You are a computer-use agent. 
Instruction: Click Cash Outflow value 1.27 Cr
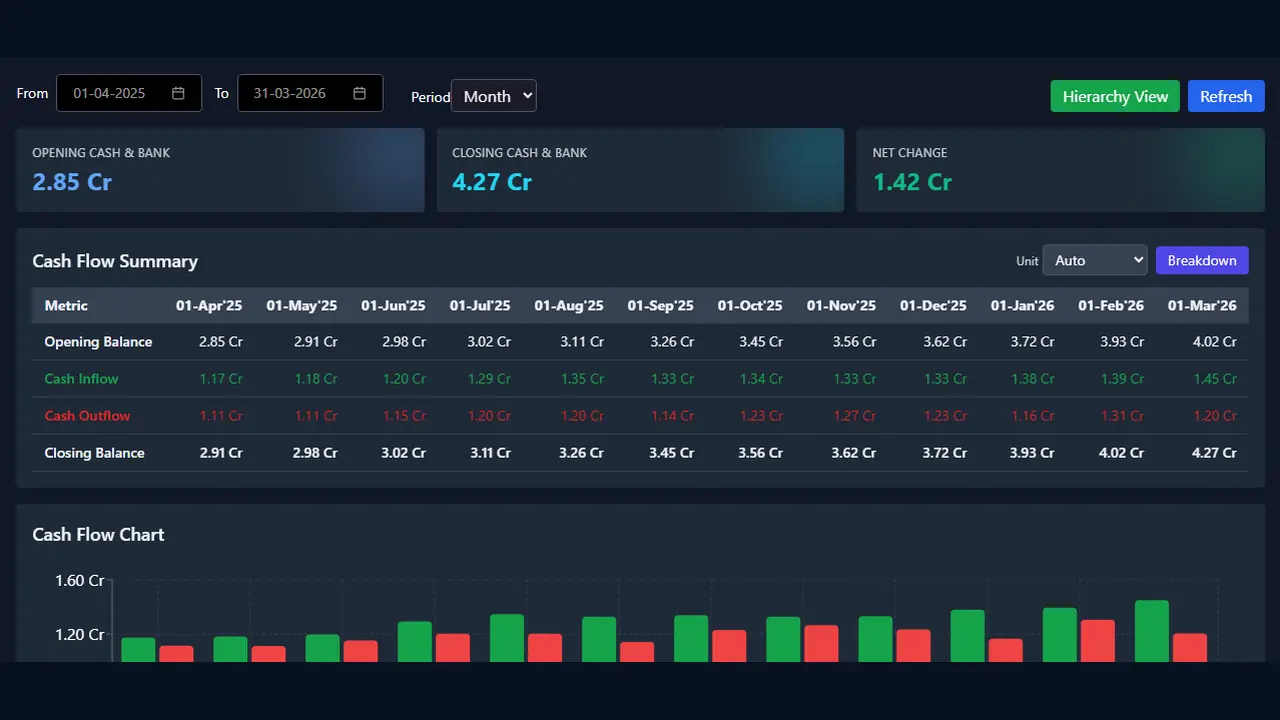pos(854,416)
